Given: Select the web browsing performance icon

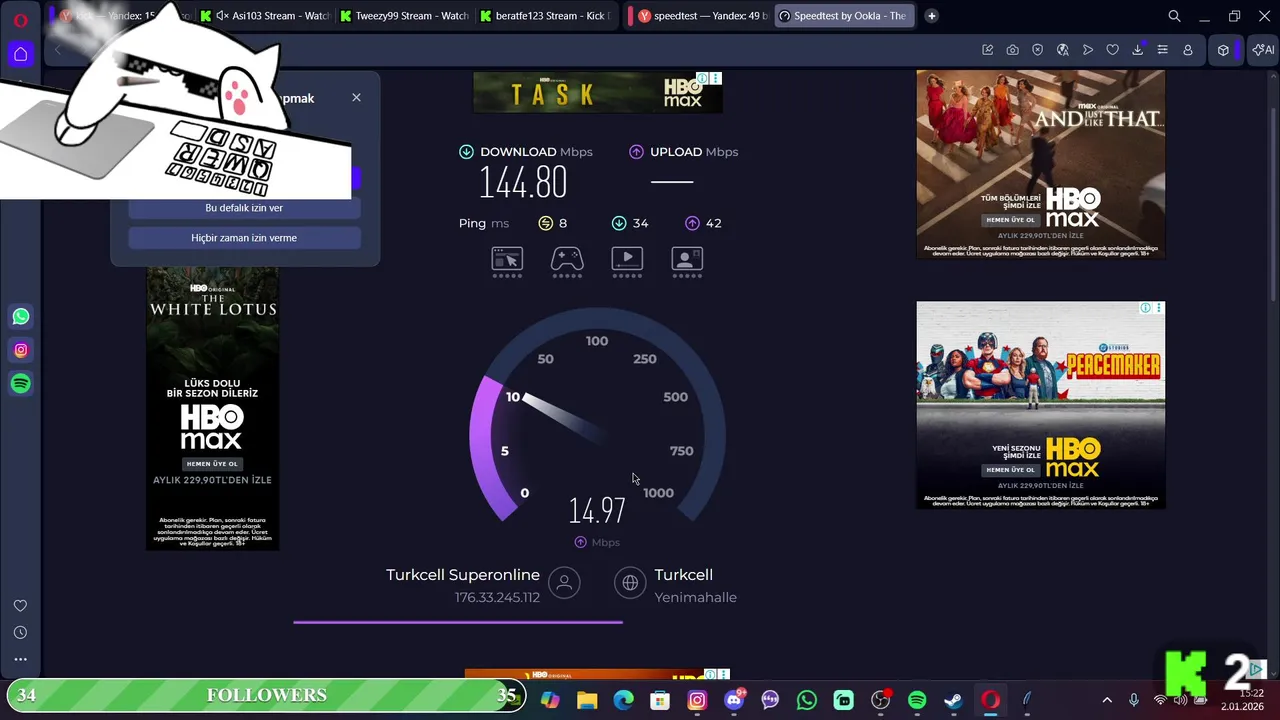Looking at the screenshot, I should [507, 260].
